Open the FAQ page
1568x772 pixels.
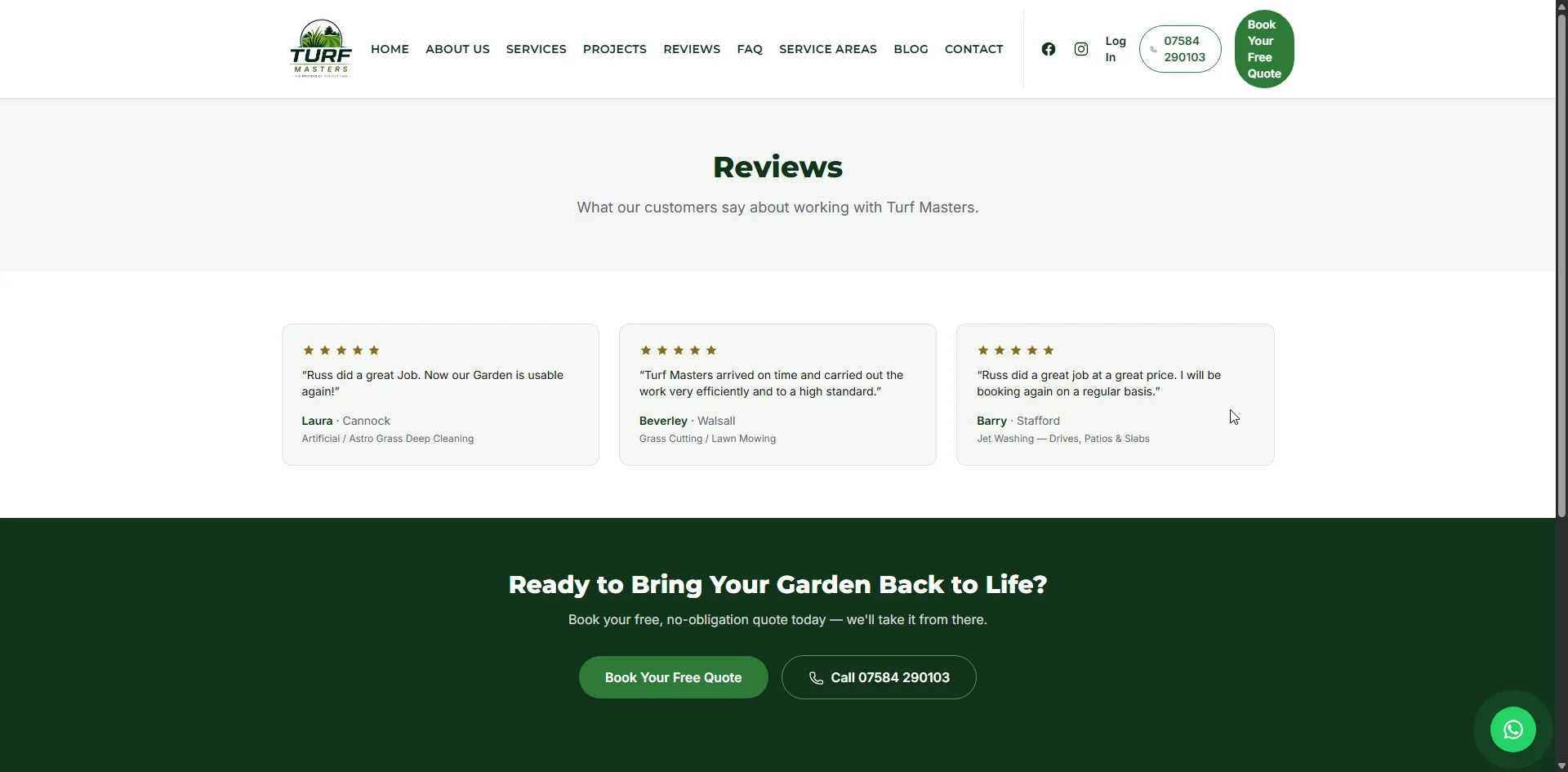pos(750,49)
